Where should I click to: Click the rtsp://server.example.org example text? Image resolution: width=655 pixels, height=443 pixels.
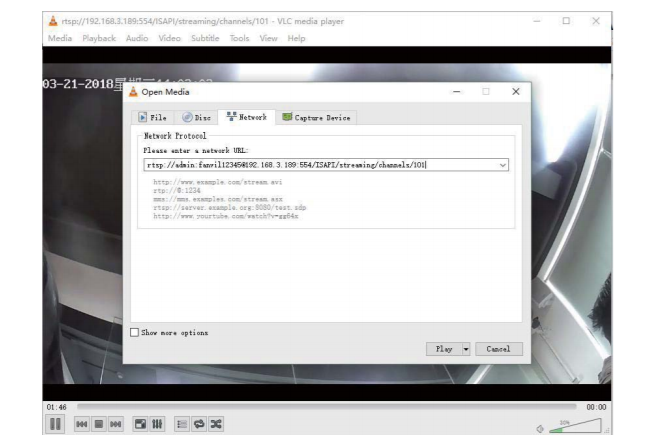pyautogui.click(x=230, y=207)
